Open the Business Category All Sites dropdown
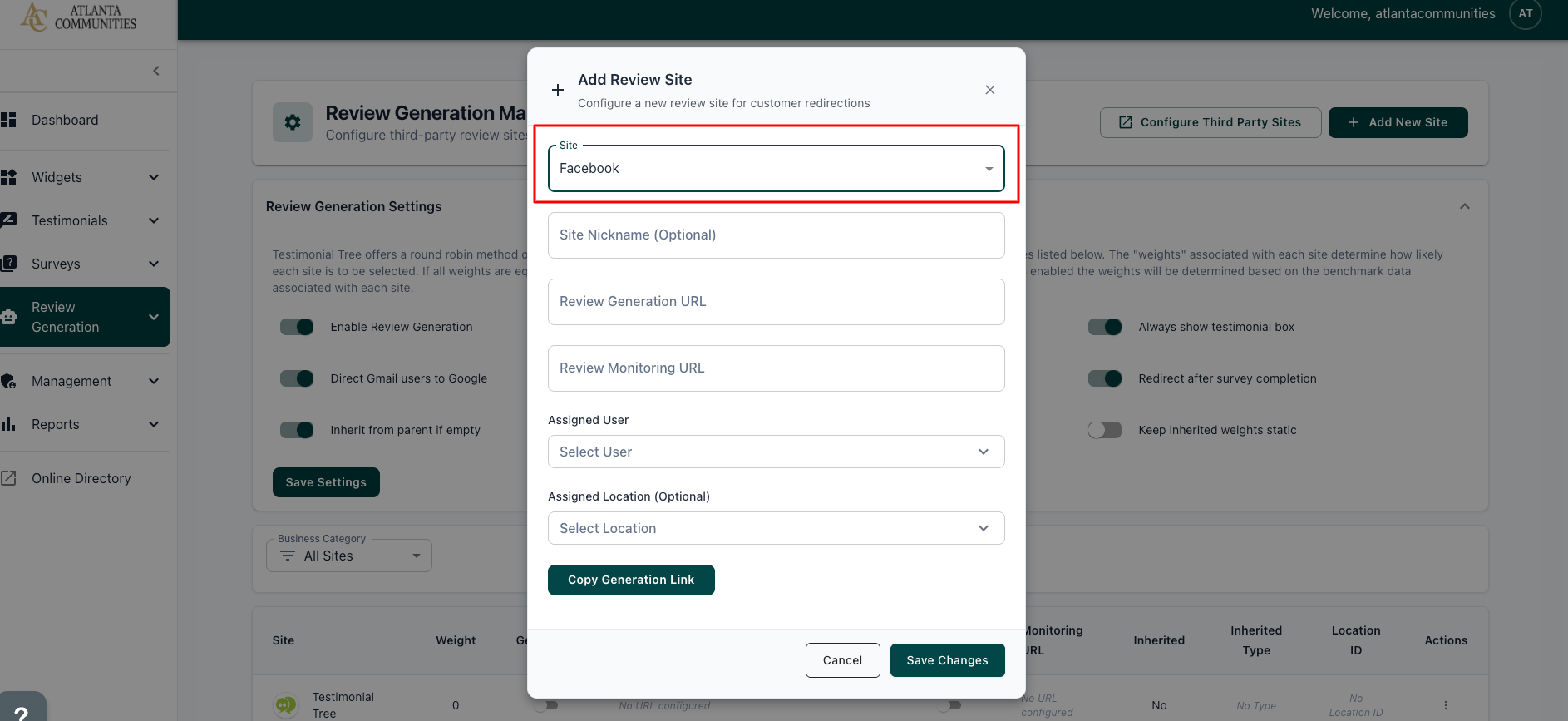This screenshot has height=721, width=1568. pos(349,556)
